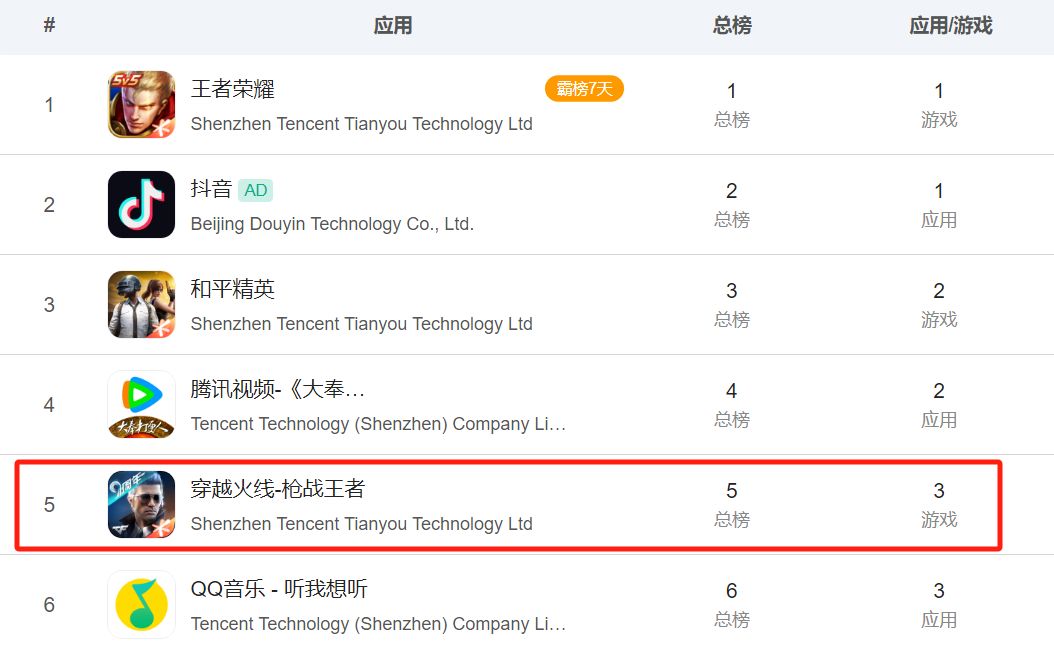The height and width of the screenshot is (649, 1054).
Task: Click the QQ音乐 app icon
Action: (141, 605)
